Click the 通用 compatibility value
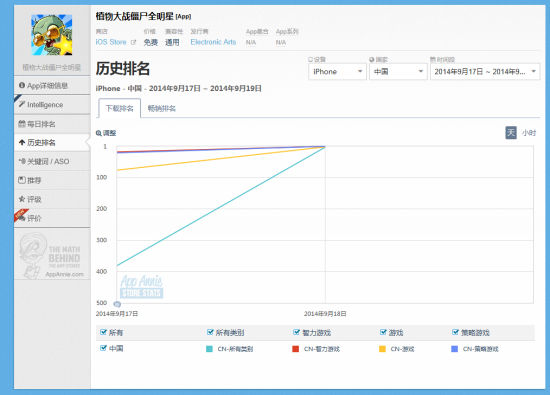The width and height of the screenshot is (550, 395). coord(172,42)
